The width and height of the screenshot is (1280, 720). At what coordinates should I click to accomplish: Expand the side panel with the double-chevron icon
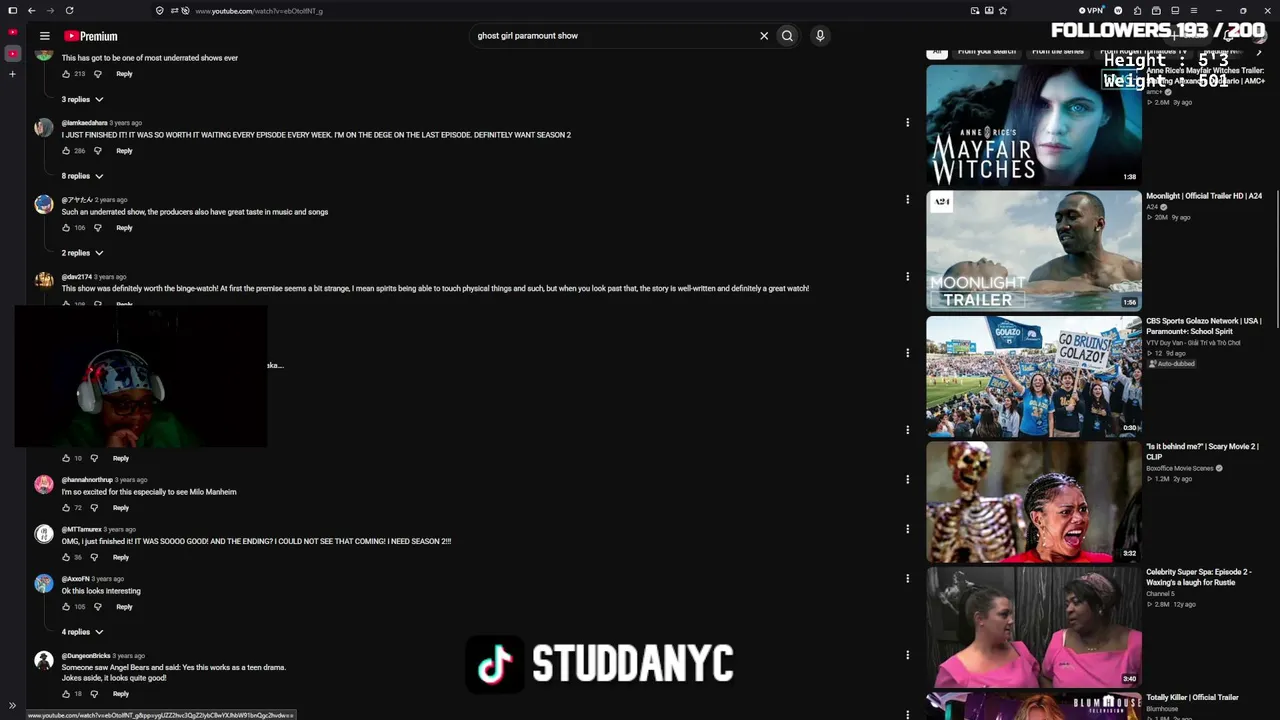pyautogui.click(x=12, y=706)
